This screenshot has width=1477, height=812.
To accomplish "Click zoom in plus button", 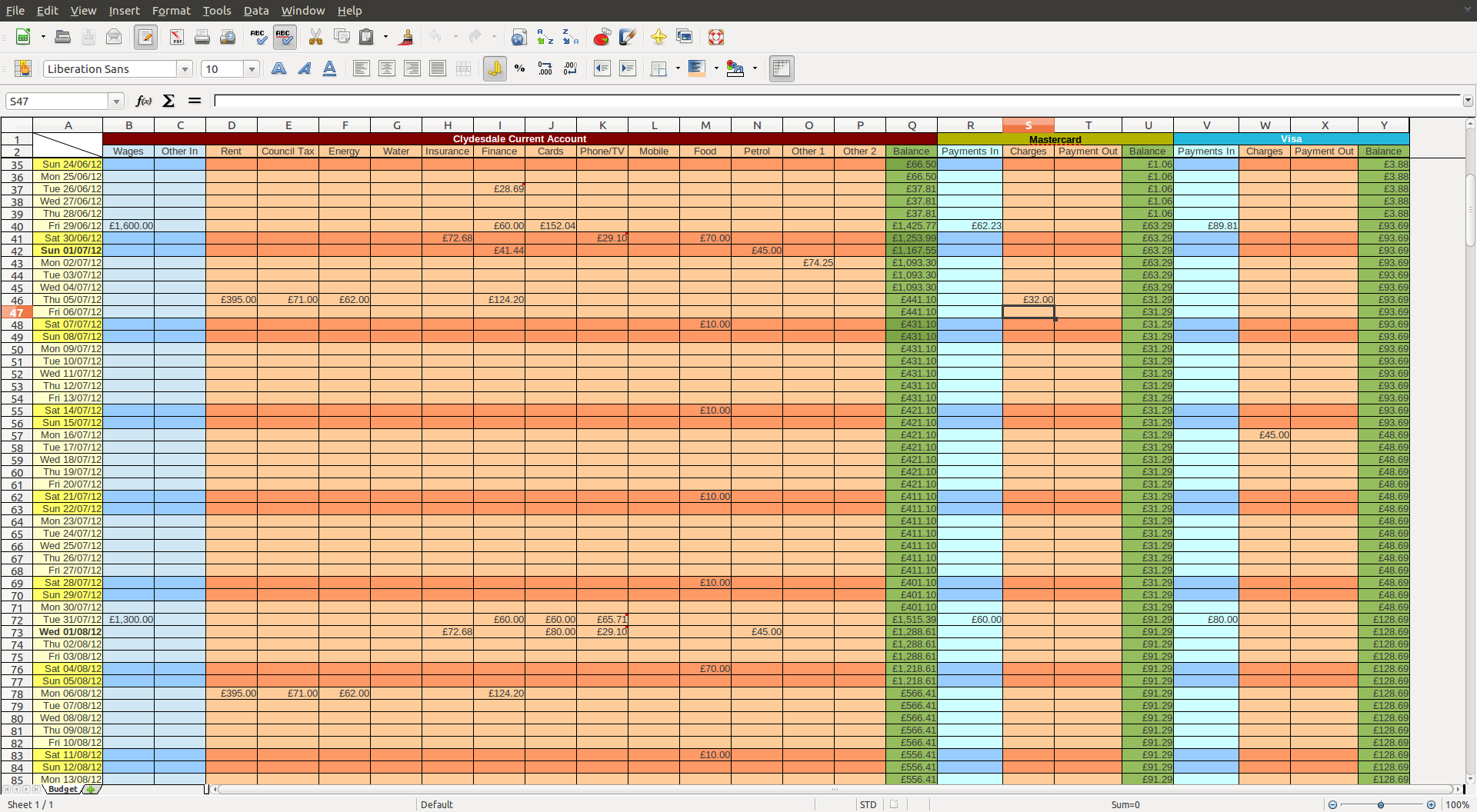I will coord(1431,804).
